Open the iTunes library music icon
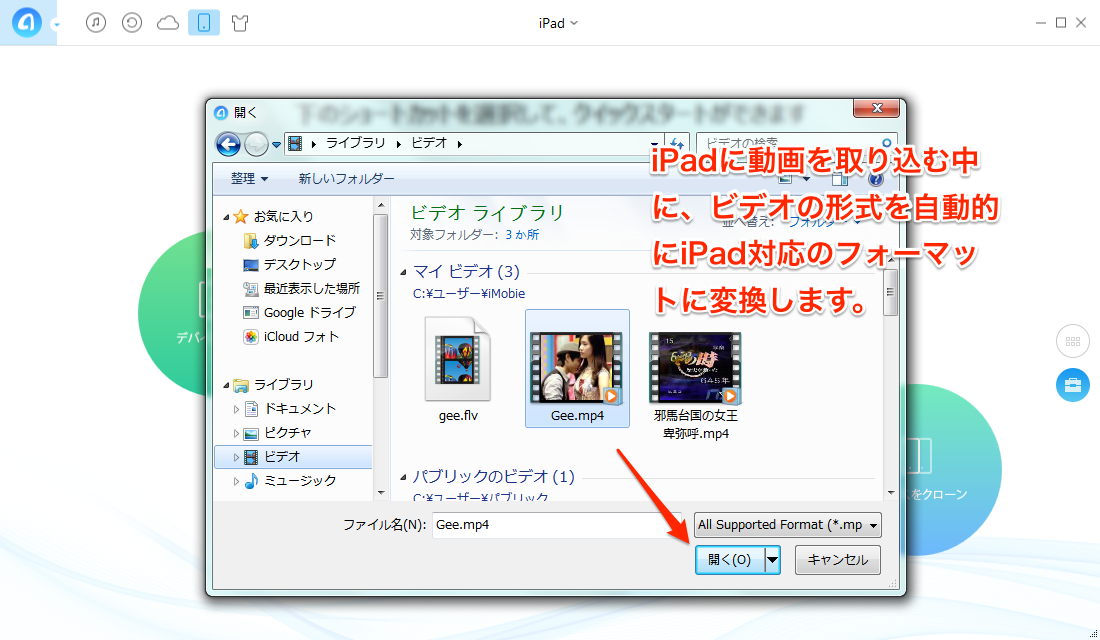This screenshot has height=640, width=1100. 96,22
